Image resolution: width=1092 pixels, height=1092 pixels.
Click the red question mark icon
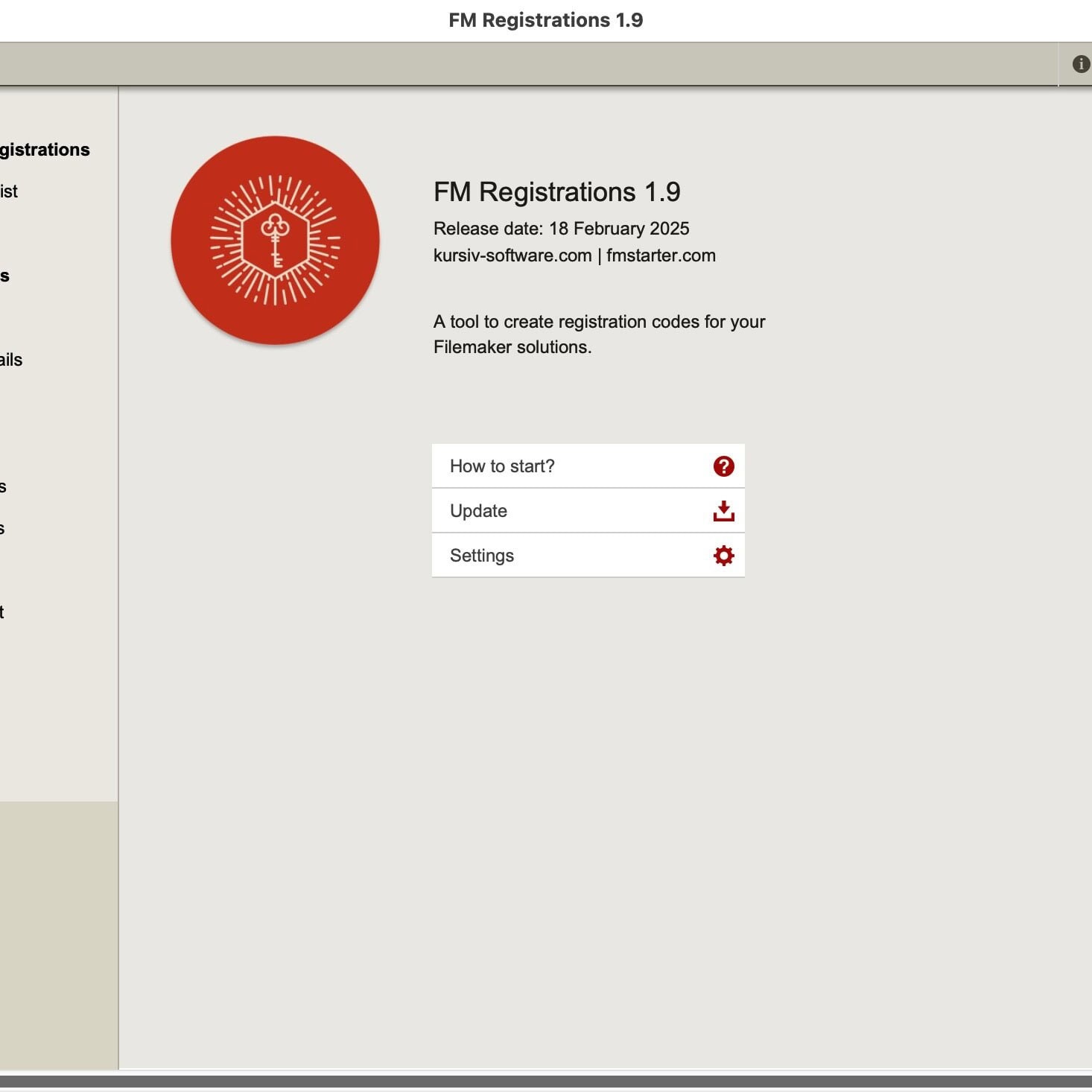(723, 466)
